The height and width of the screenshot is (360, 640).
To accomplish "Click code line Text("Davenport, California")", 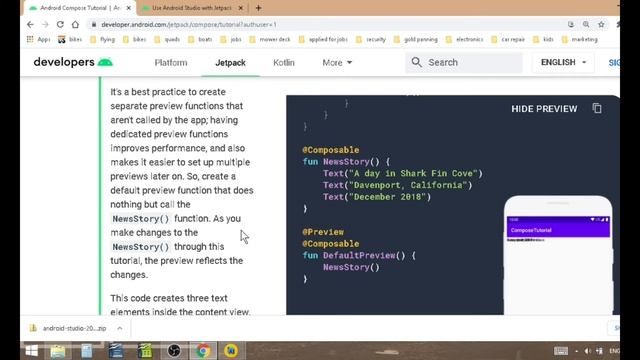I will (398, 185).
